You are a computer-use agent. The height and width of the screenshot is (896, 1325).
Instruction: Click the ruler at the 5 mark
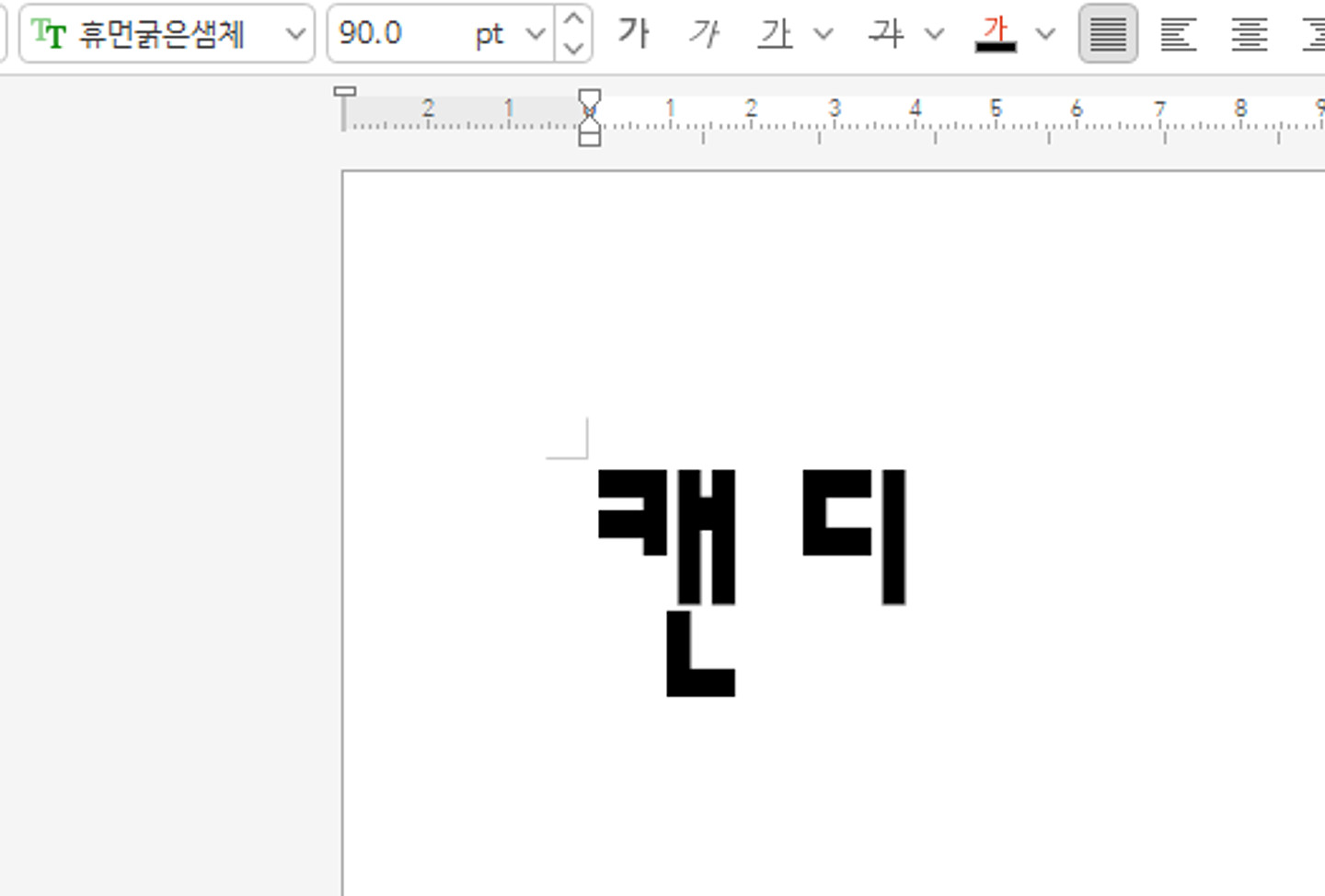click(996, 115)
